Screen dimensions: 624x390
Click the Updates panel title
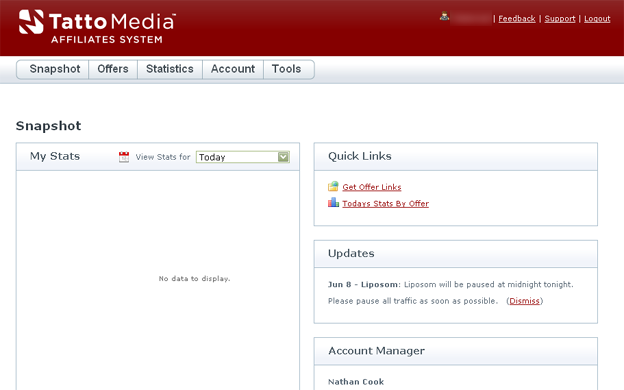[x=351, y=254]
